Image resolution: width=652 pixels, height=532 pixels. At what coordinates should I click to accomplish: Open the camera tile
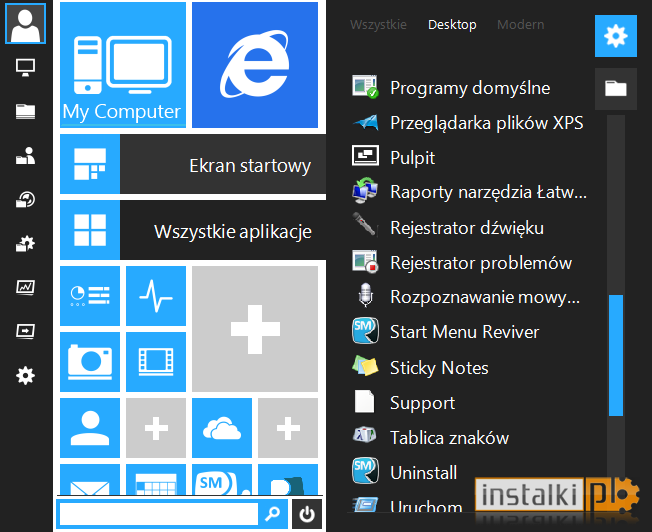click(x=90, y=362)
